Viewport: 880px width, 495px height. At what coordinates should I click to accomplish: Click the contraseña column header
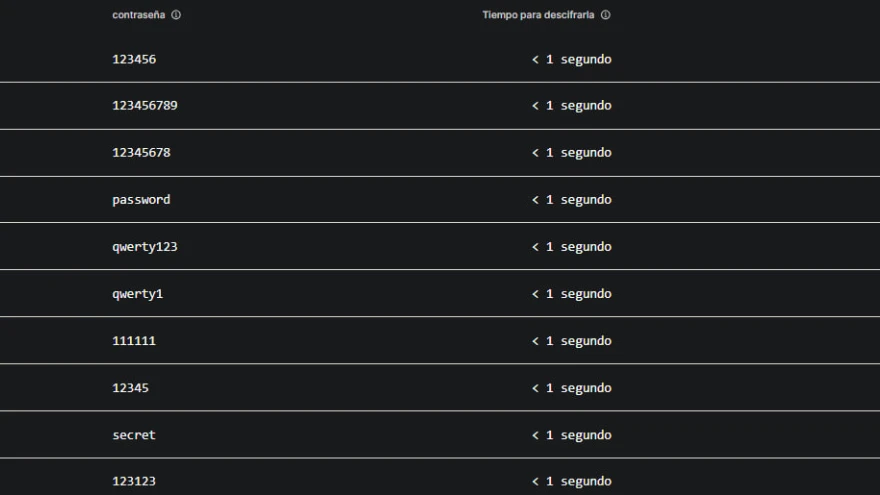tap(138, 15)
